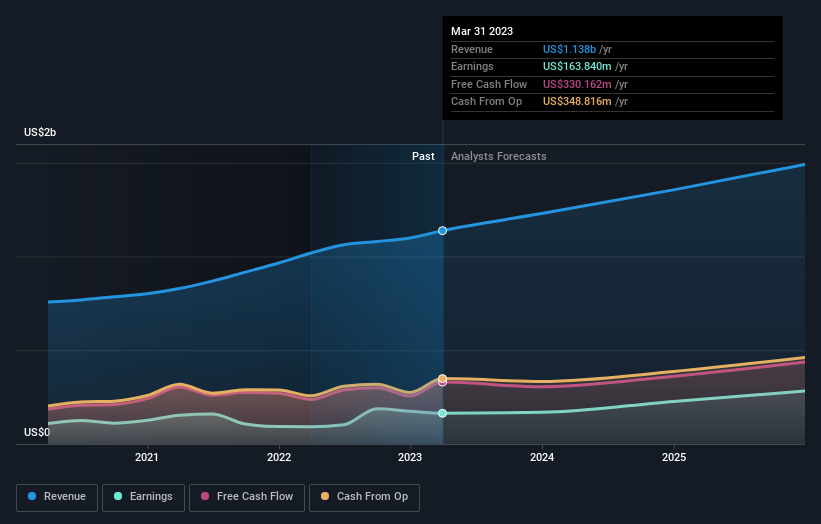Click the 2025 x-axis label
The height and width of the screenshot is (524, 821).
[674, 458]
